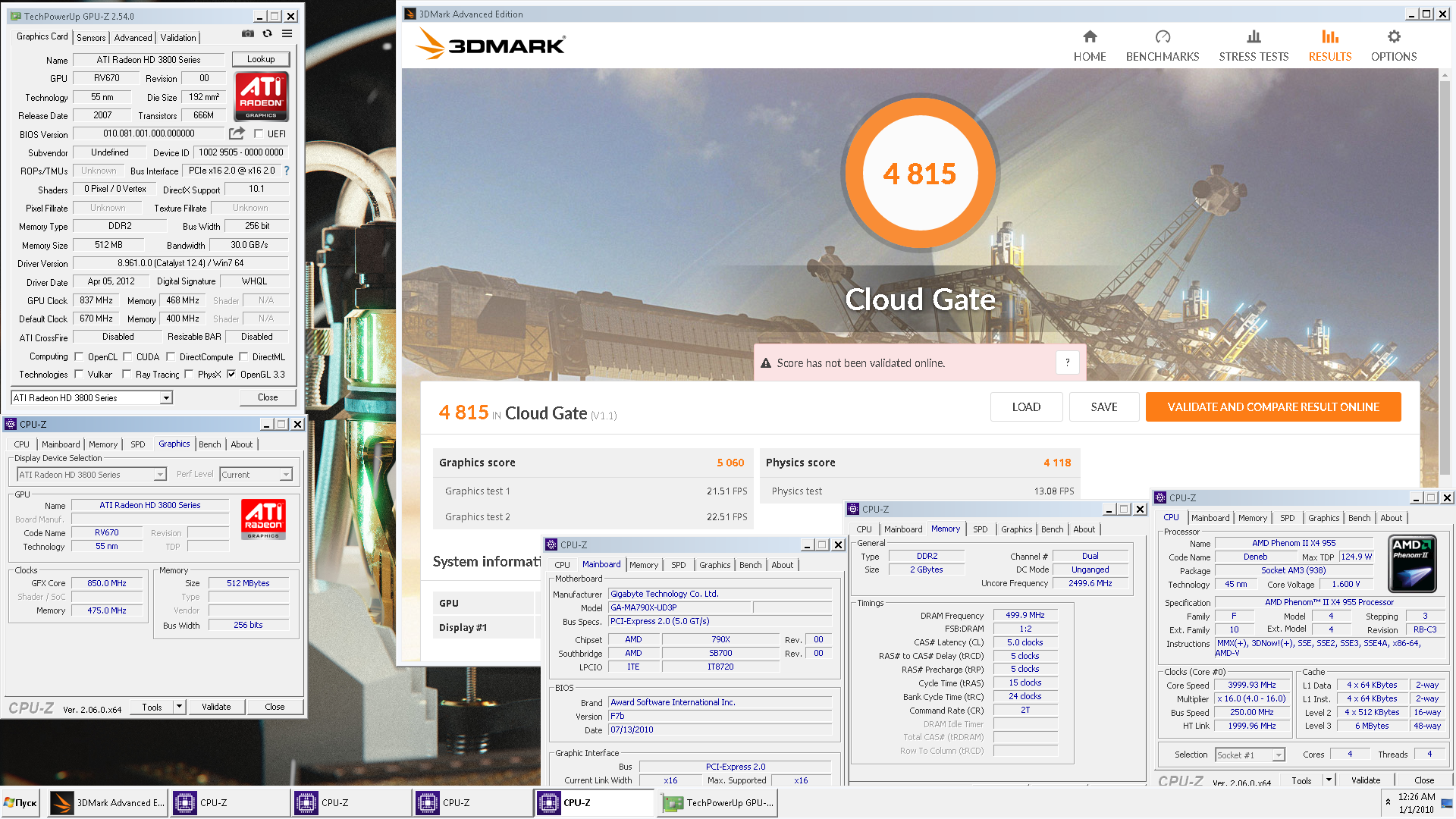This screenshot has height=819, width=1456.
Task: Expand the Tools dropdown arrow in CPU-Z Graphics window
Action: click(180, 706)
